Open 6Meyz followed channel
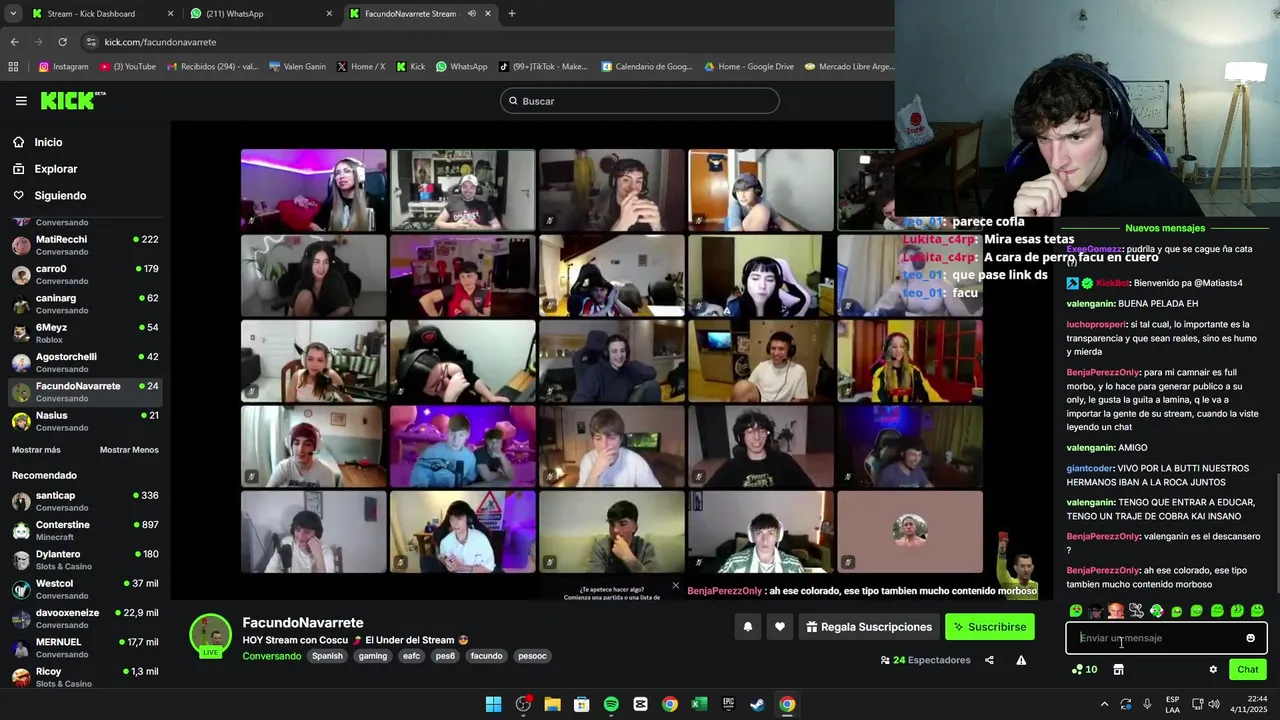The width and height of the screenshot is (1280, 720). pyautogui.click(x=85, y=333)
